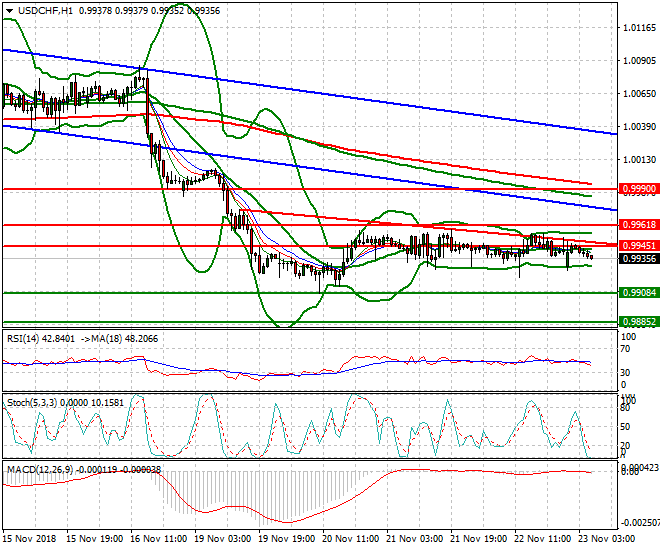Screen dimensions: 660x550
Task: Click the current price label 0.99356
Action: point(639,259)
